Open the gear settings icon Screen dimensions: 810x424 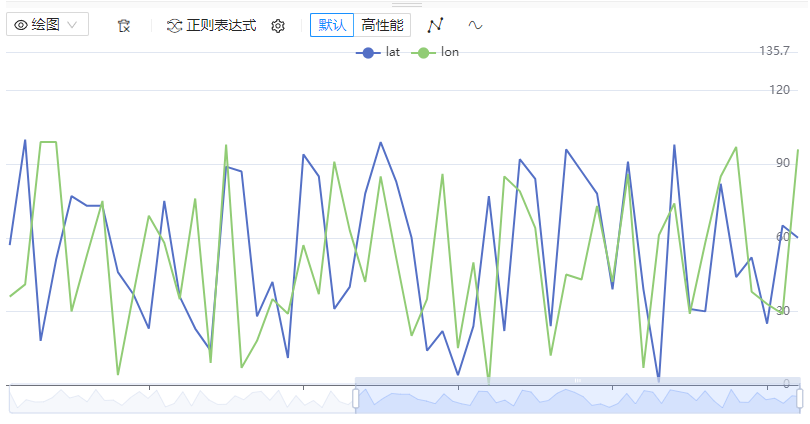[278, 25]
